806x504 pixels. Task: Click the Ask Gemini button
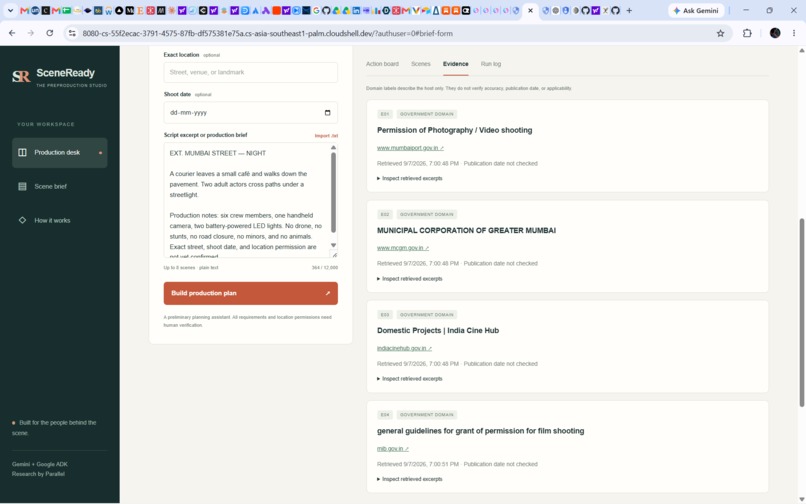click(696, 10)
